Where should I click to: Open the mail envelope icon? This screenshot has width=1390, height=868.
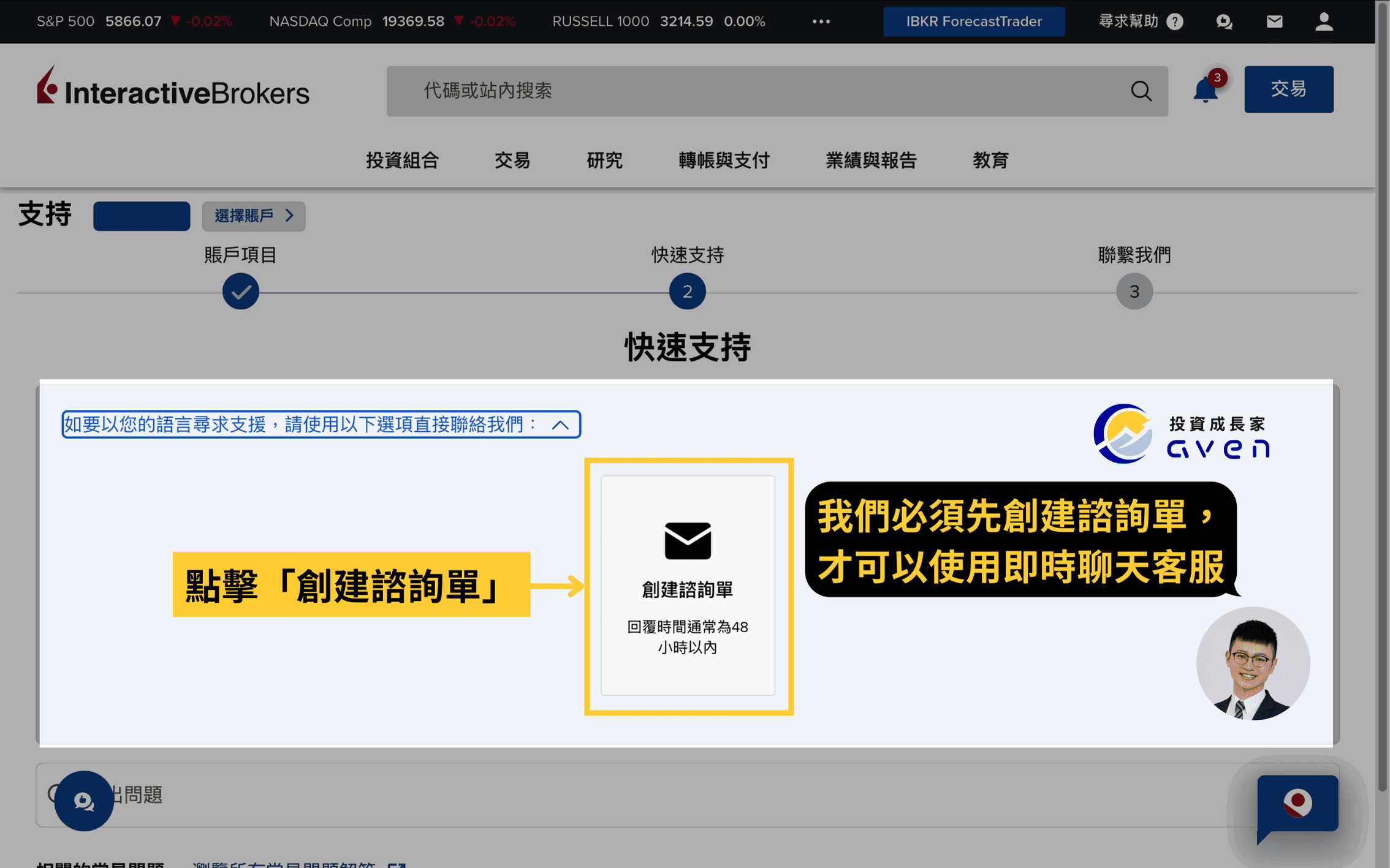point(1274,22)
